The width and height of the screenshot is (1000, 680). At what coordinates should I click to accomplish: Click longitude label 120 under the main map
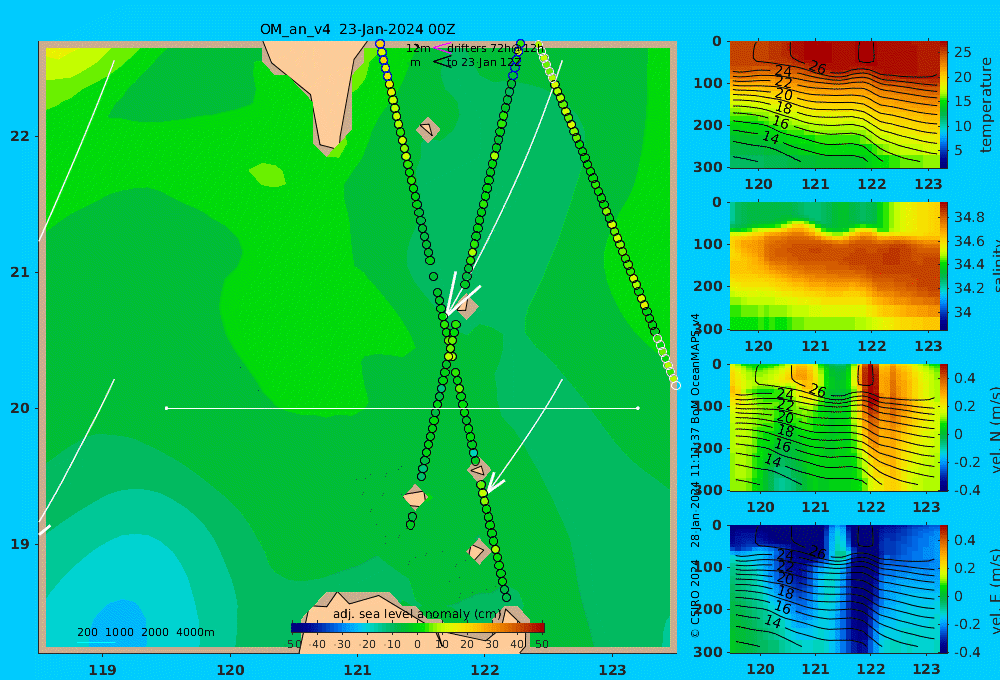coord(230,670)
